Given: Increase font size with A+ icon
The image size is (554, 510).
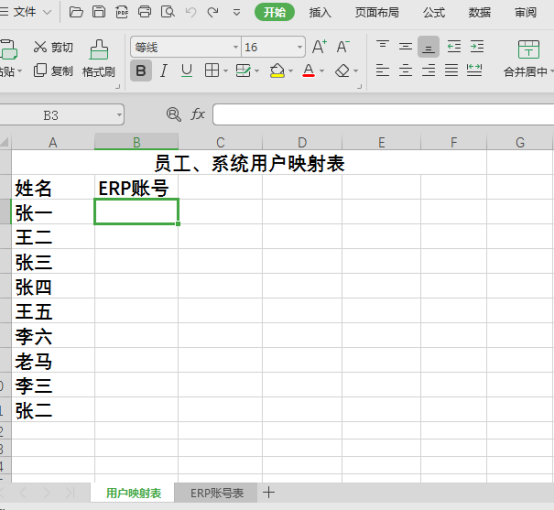Looking at the screenshot, I should (319, 47).
